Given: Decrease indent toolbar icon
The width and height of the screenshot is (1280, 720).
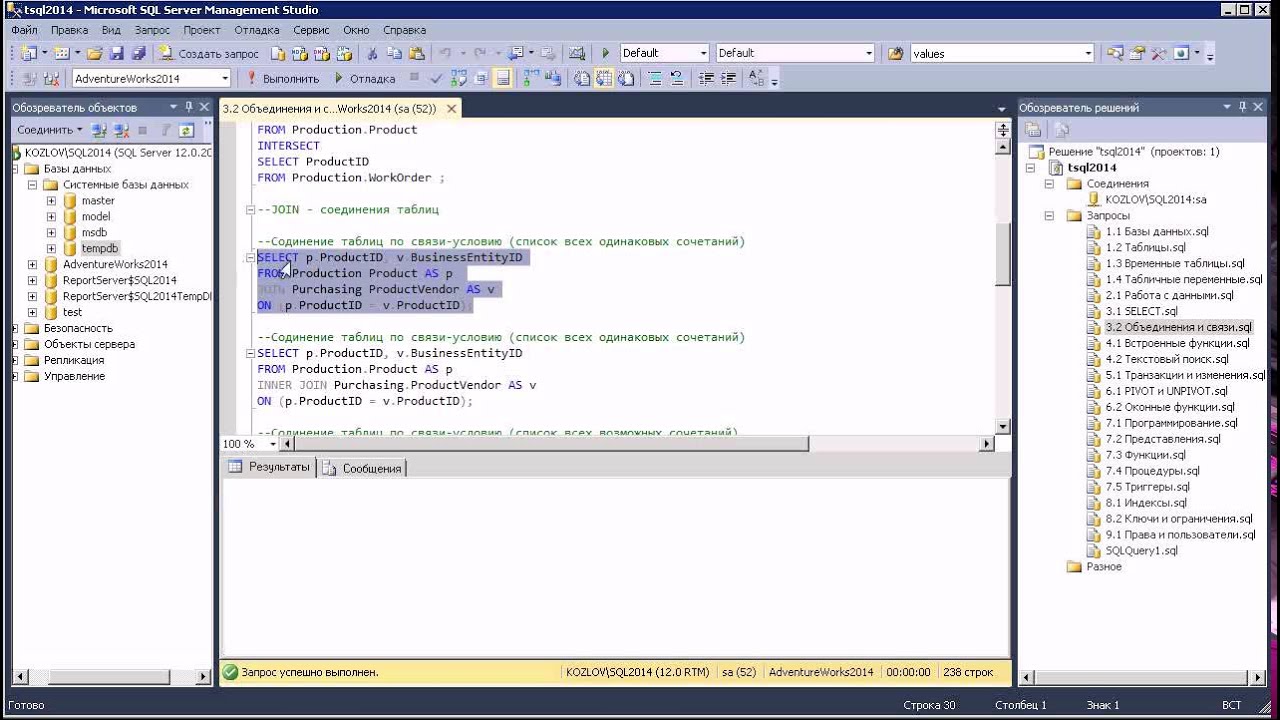Looking at the screenshot, I should 706,78.
